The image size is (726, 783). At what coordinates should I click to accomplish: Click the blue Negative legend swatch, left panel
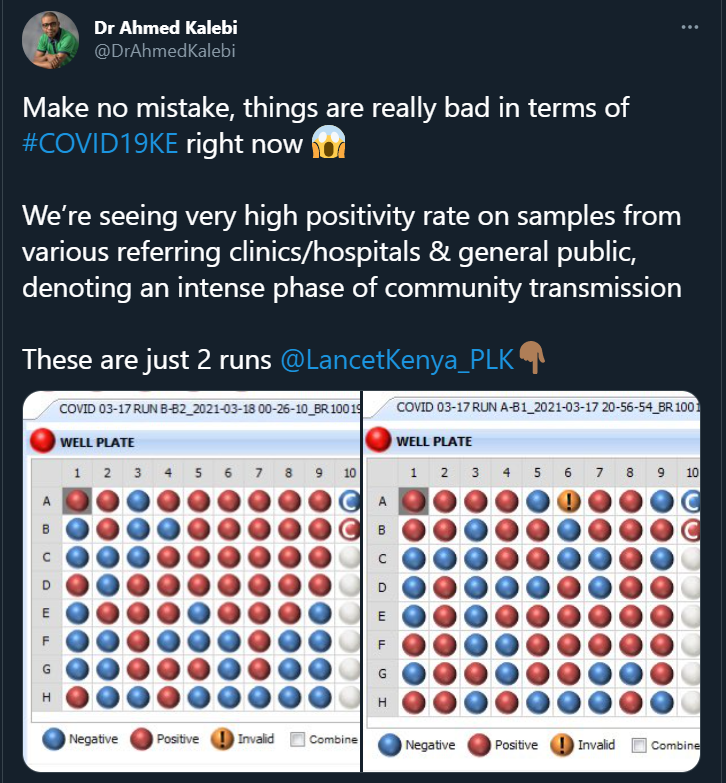(x=53, y=740)
